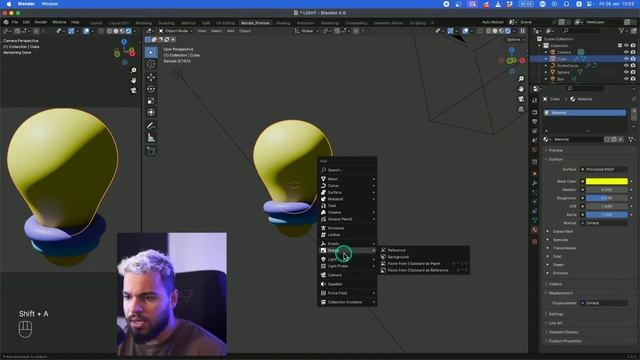
Task: Click the pan hand icon in right viewport
Action: [521, 89]
